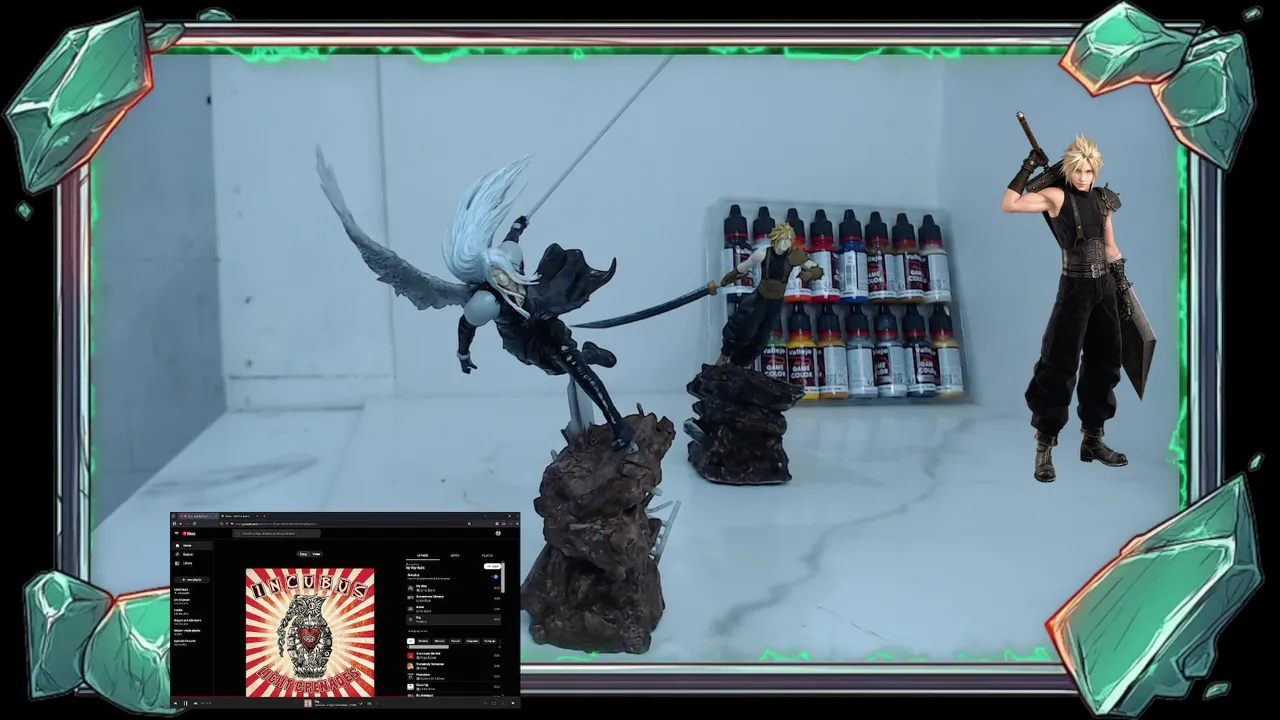Switch to the second browser tab

238,516
